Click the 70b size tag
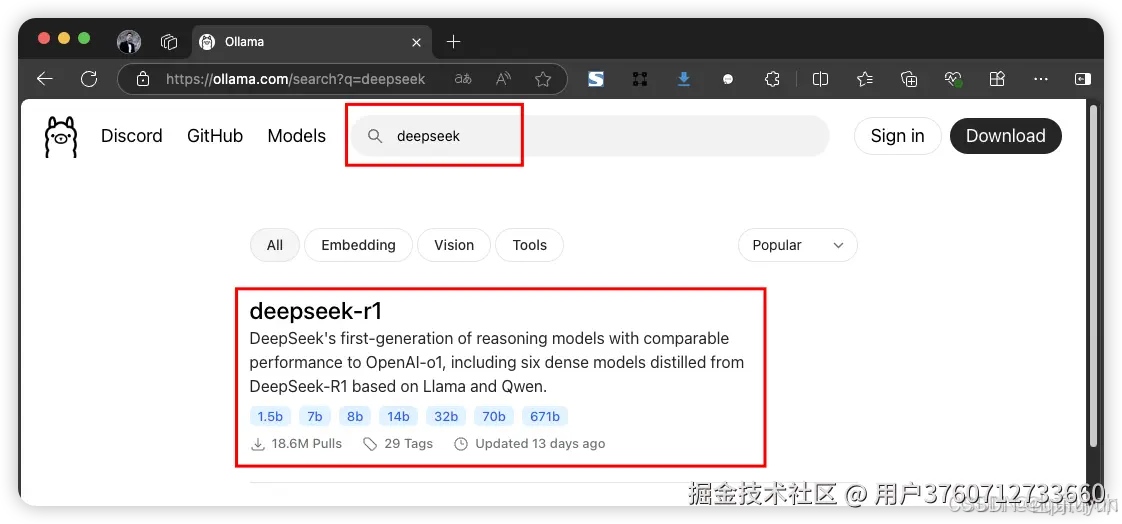The image size is (1122, 524). 494,417
